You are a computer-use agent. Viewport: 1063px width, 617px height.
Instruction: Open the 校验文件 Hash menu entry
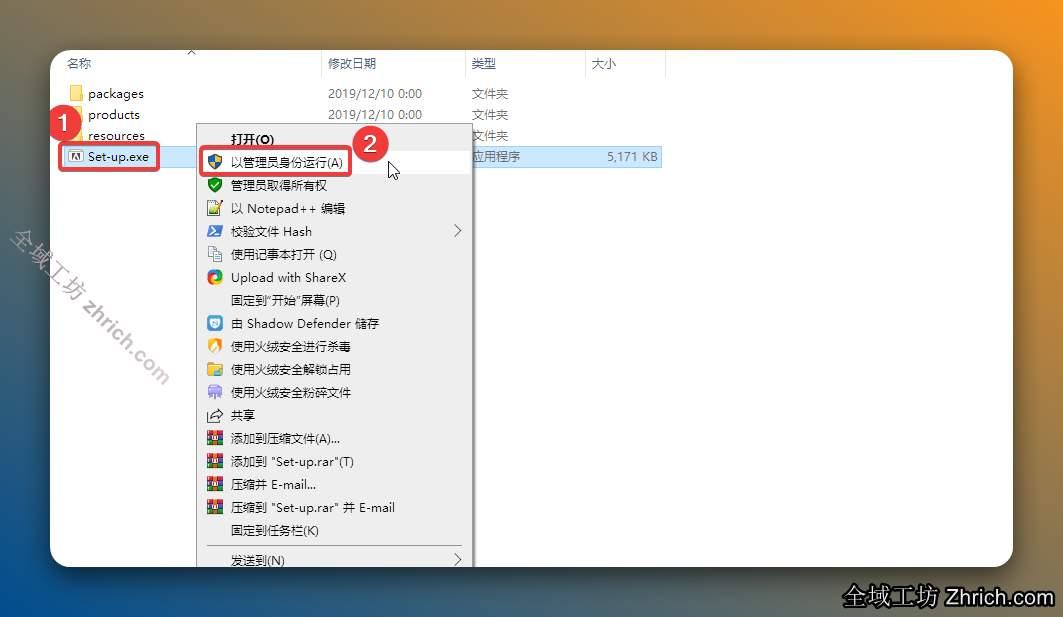tap(335, 231)
